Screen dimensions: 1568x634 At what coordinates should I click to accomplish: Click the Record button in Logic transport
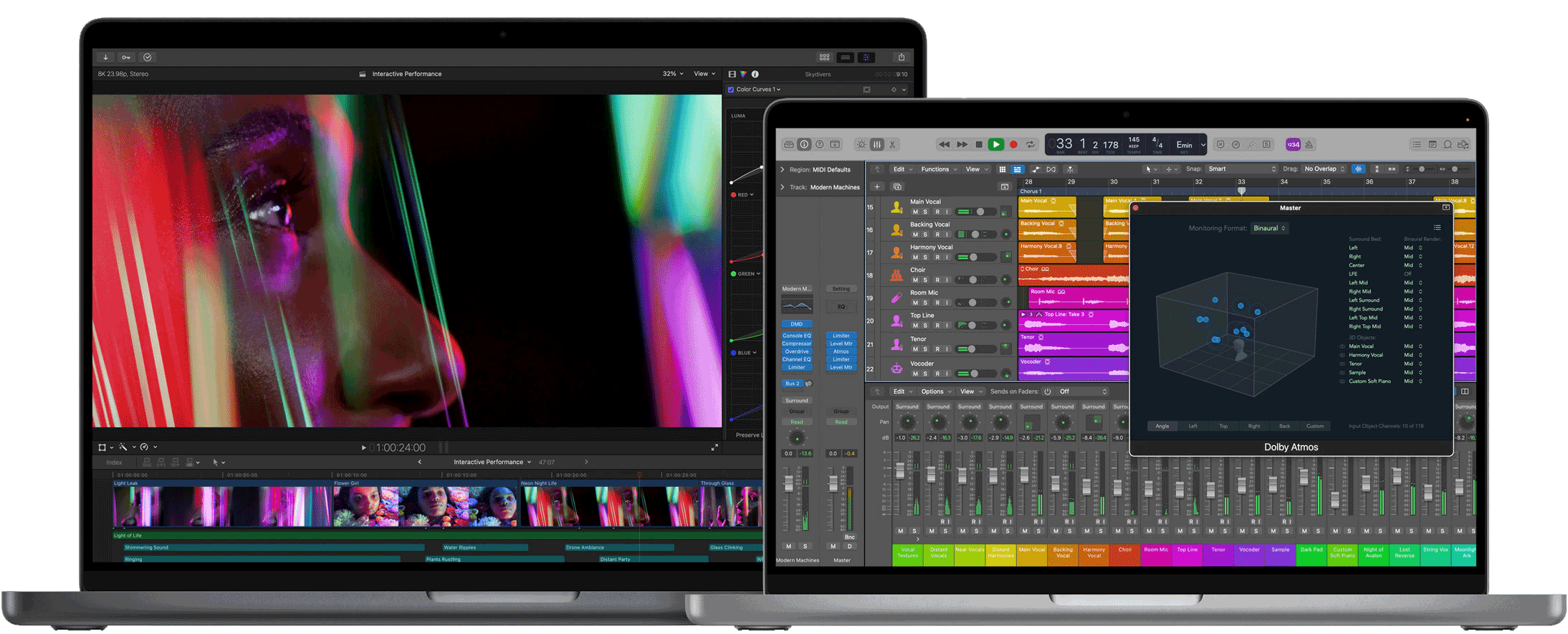click(1013, 144)
